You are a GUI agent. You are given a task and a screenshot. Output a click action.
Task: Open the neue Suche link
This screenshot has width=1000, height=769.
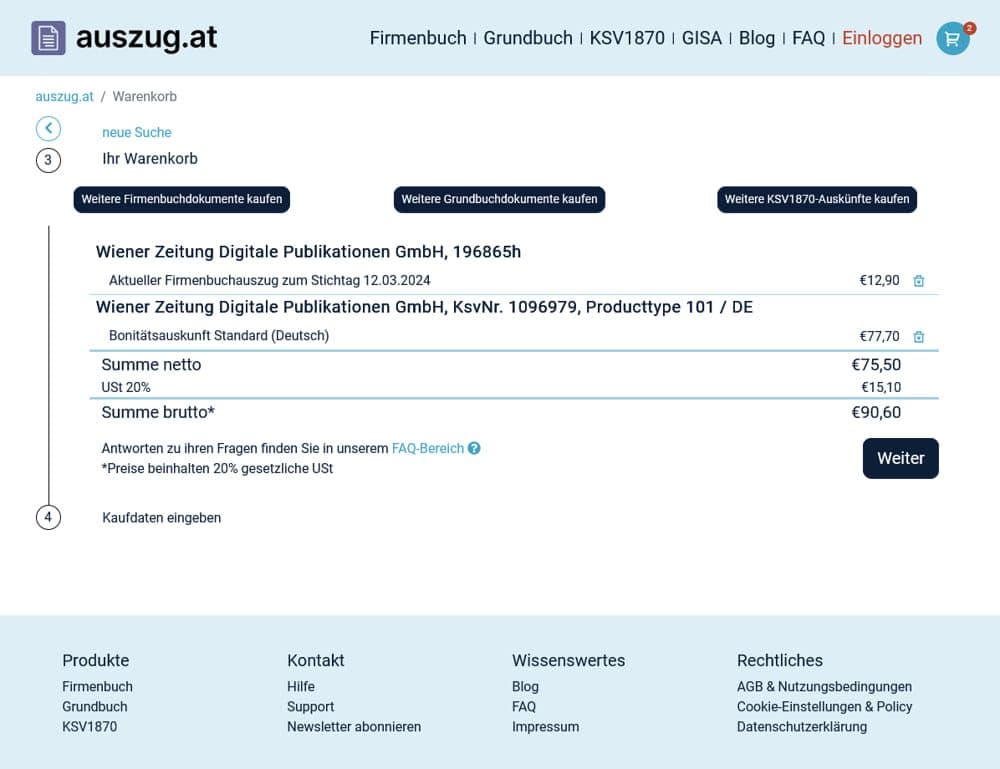coord(136,132)
